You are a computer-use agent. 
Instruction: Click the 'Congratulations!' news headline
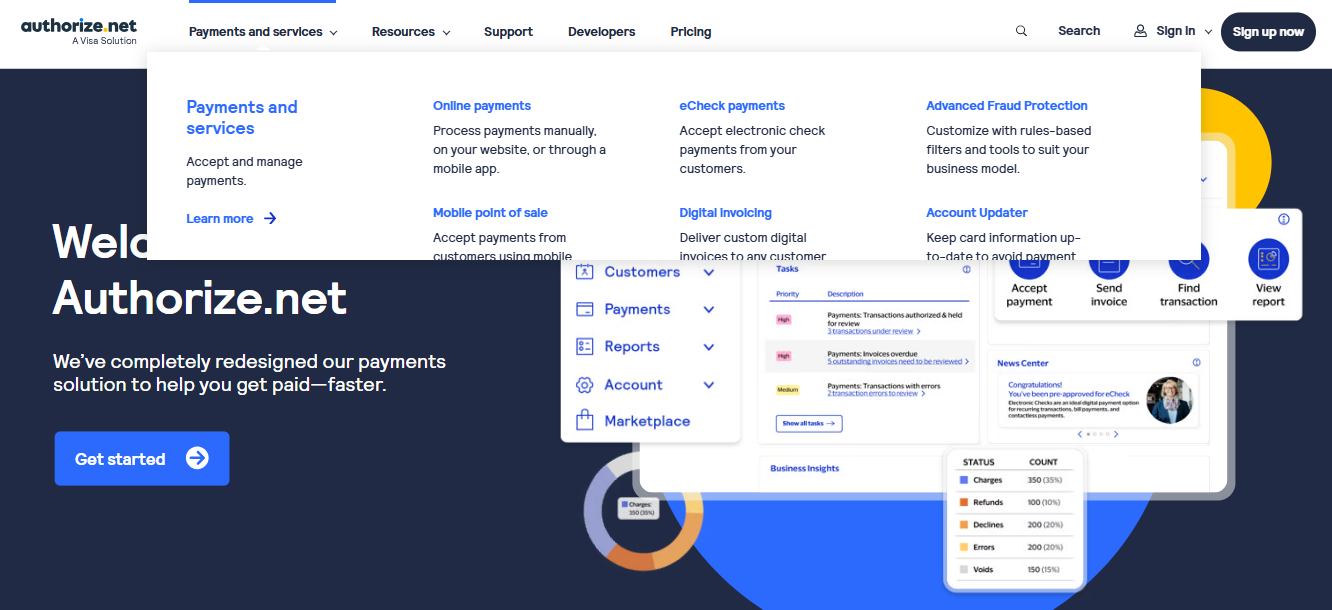click(1035, 385)
